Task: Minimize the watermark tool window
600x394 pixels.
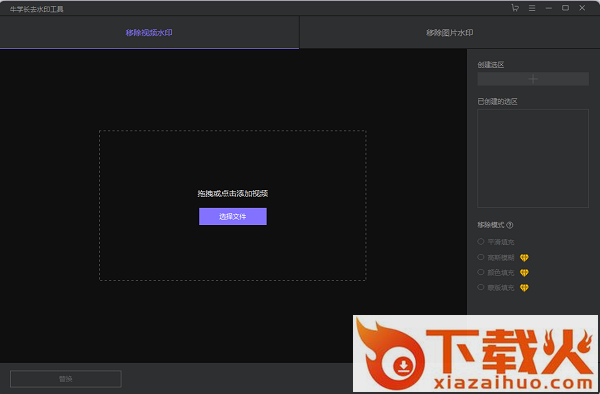Action: (549, 8)
